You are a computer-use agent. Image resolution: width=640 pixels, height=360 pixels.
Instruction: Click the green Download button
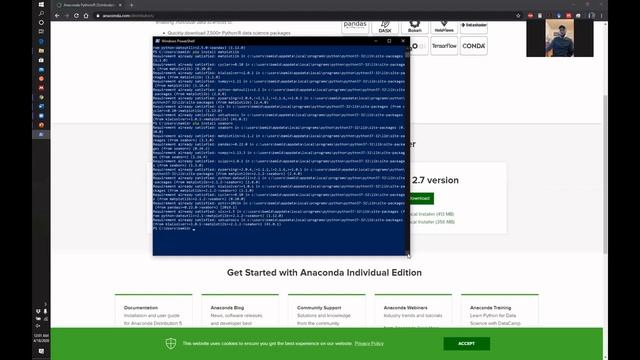coord(422,198)
